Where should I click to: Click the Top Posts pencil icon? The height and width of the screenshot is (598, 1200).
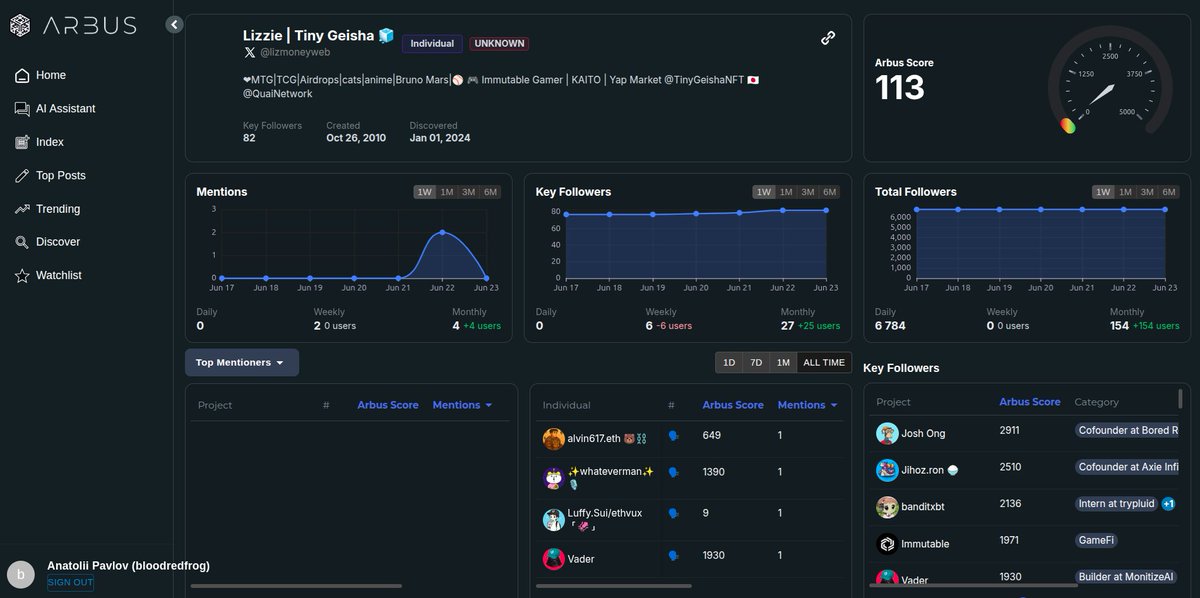point(22,175)
